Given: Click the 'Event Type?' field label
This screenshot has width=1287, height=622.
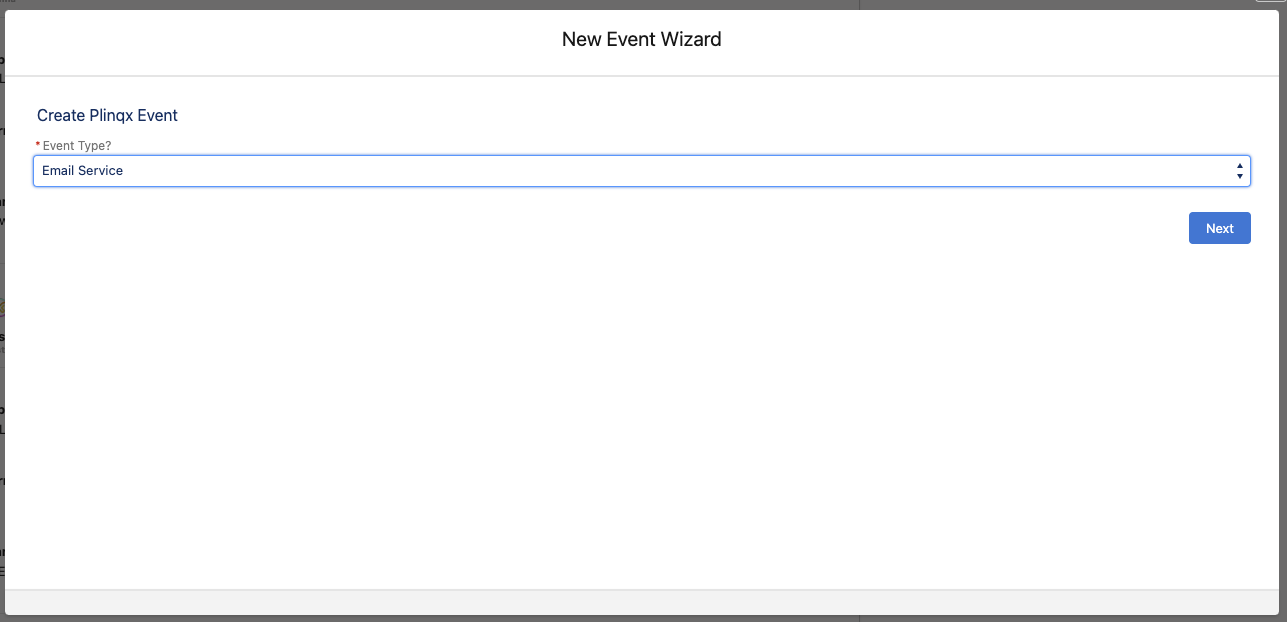Looking at the screenshot, I should click(77, 146).
